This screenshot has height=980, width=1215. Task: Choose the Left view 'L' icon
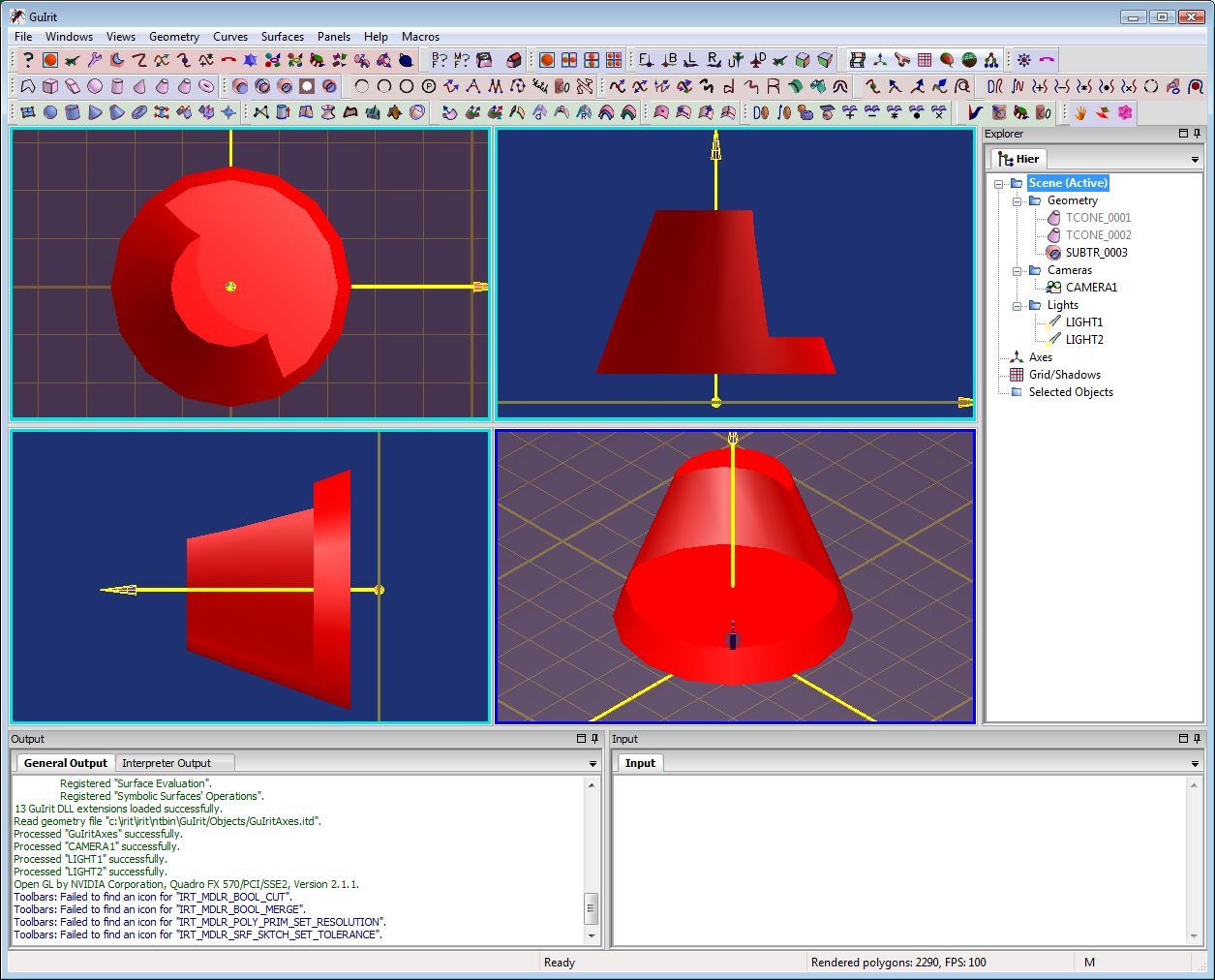[692, 60]
